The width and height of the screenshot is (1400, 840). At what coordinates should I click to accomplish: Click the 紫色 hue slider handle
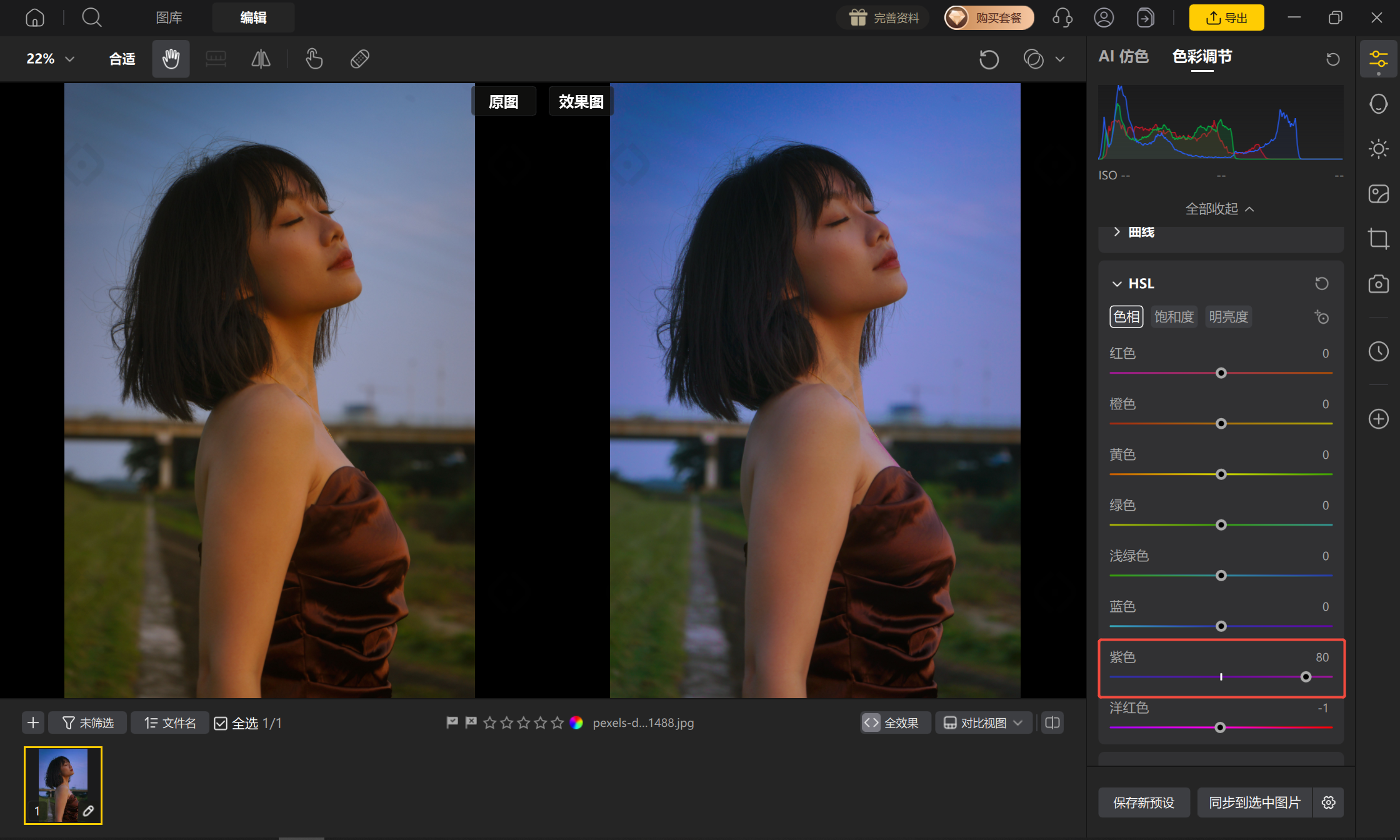click(x=1306, y=677)
